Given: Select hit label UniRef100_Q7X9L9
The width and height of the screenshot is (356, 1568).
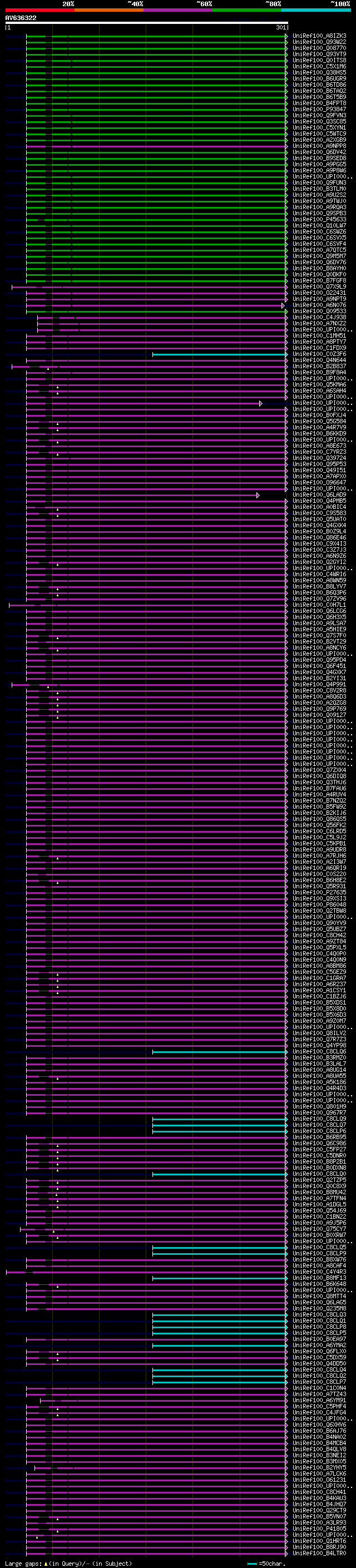Looking at the screenshot, I should (319, 286).
